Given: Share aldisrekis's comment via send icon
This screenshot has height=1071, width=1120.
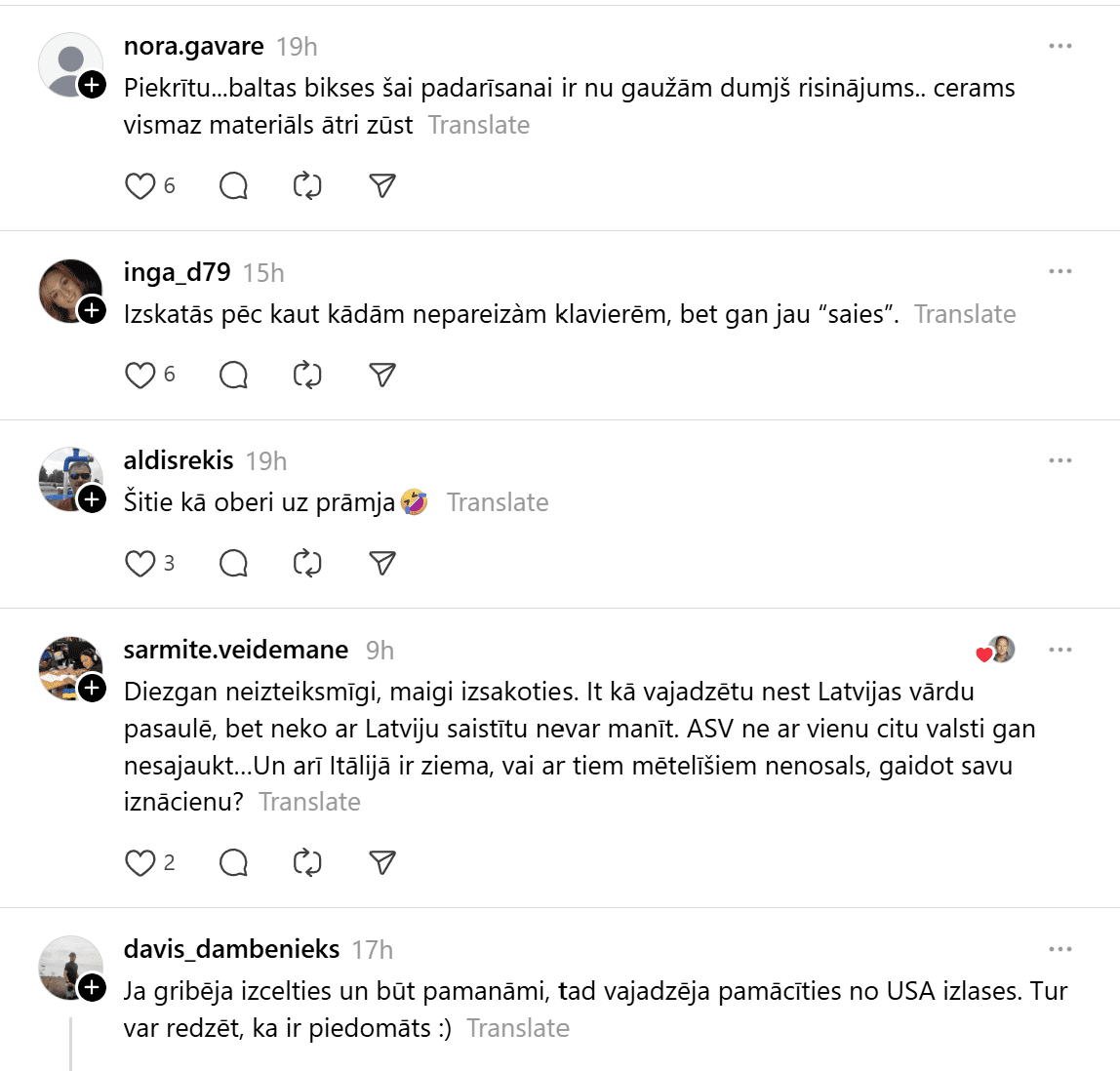Looking at the screenshot, I should pyautogui.click(x=382, y=564).
